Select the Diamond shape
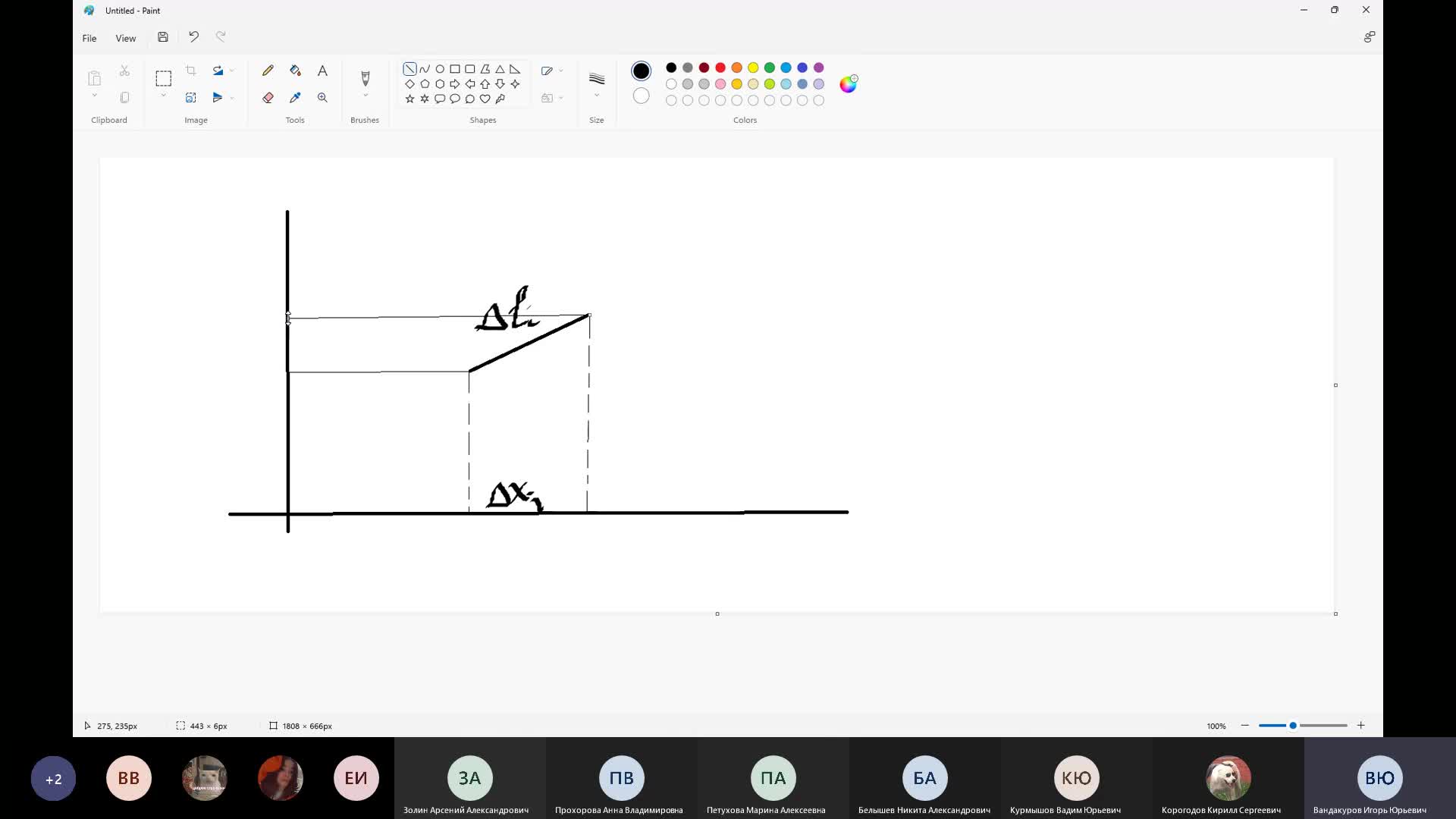 pyautogui.click(x=409, y=84)
